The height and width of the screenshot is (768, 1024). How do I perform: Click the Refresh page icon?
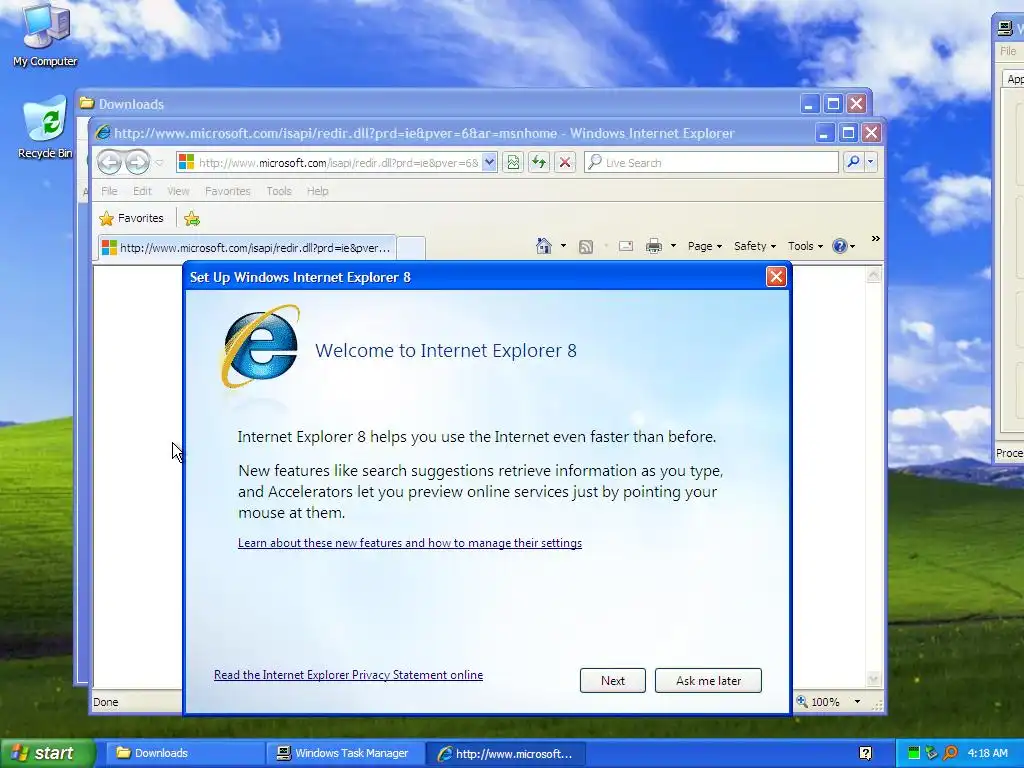pos(539,163)
